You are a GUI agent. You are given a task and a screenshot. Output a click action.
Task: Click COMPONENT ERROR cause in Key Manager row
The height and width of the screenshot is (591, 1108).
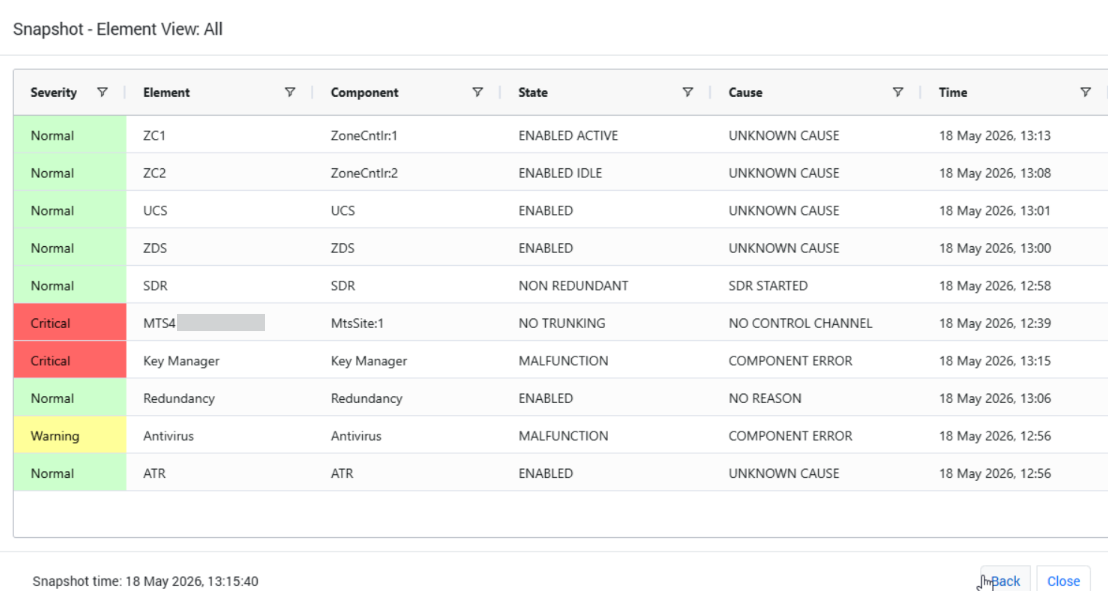coord(816,361)
